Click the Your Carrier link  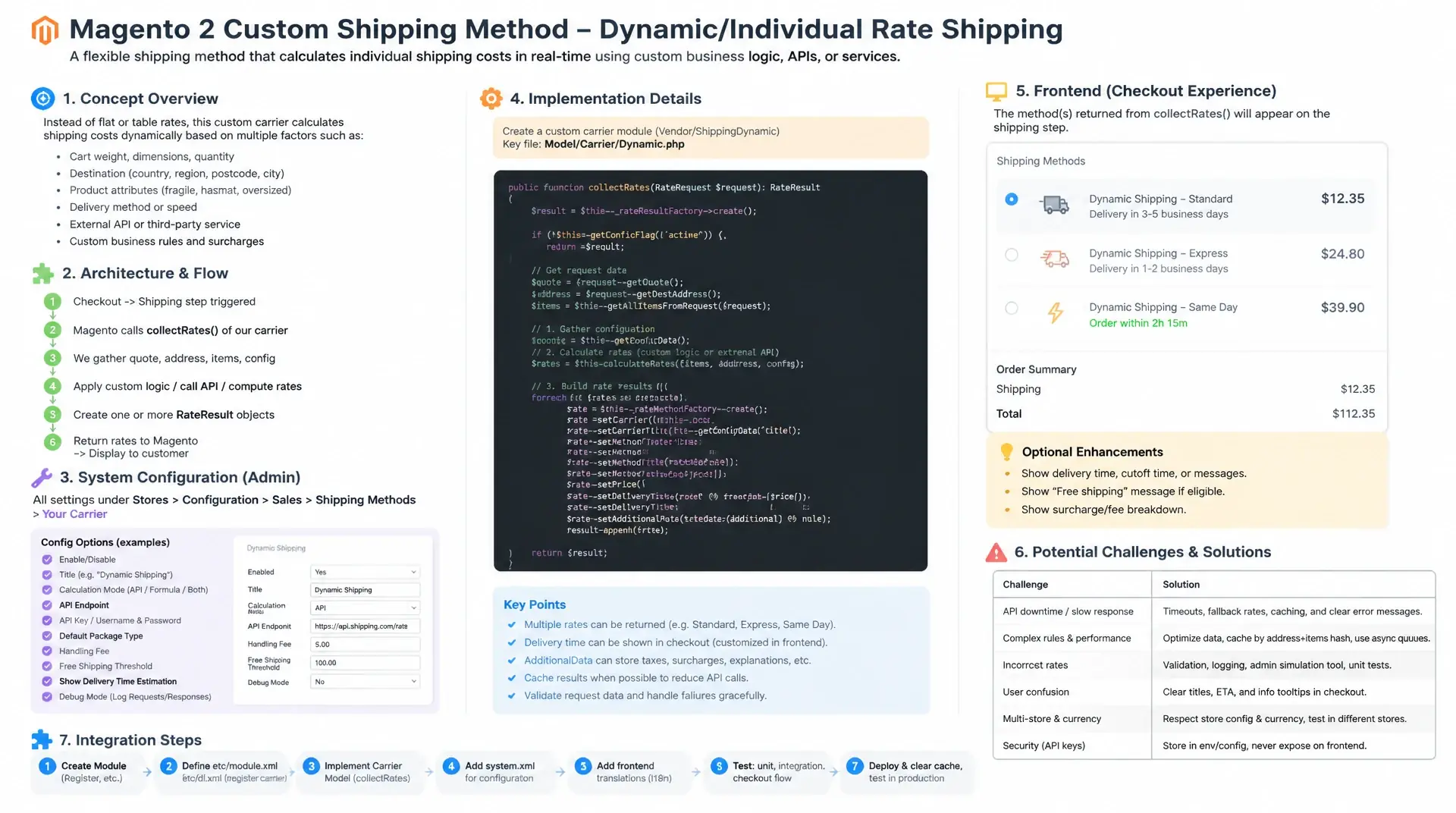[74, 514]
